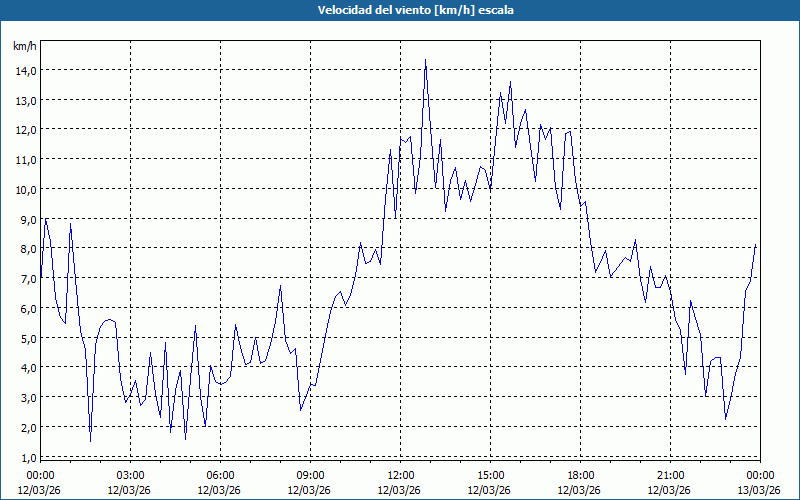Click the 03:00 time axis label
Image resolution: width=800 pixels, height=500 pixels.
pyautogui.click(x=131, y=476)
